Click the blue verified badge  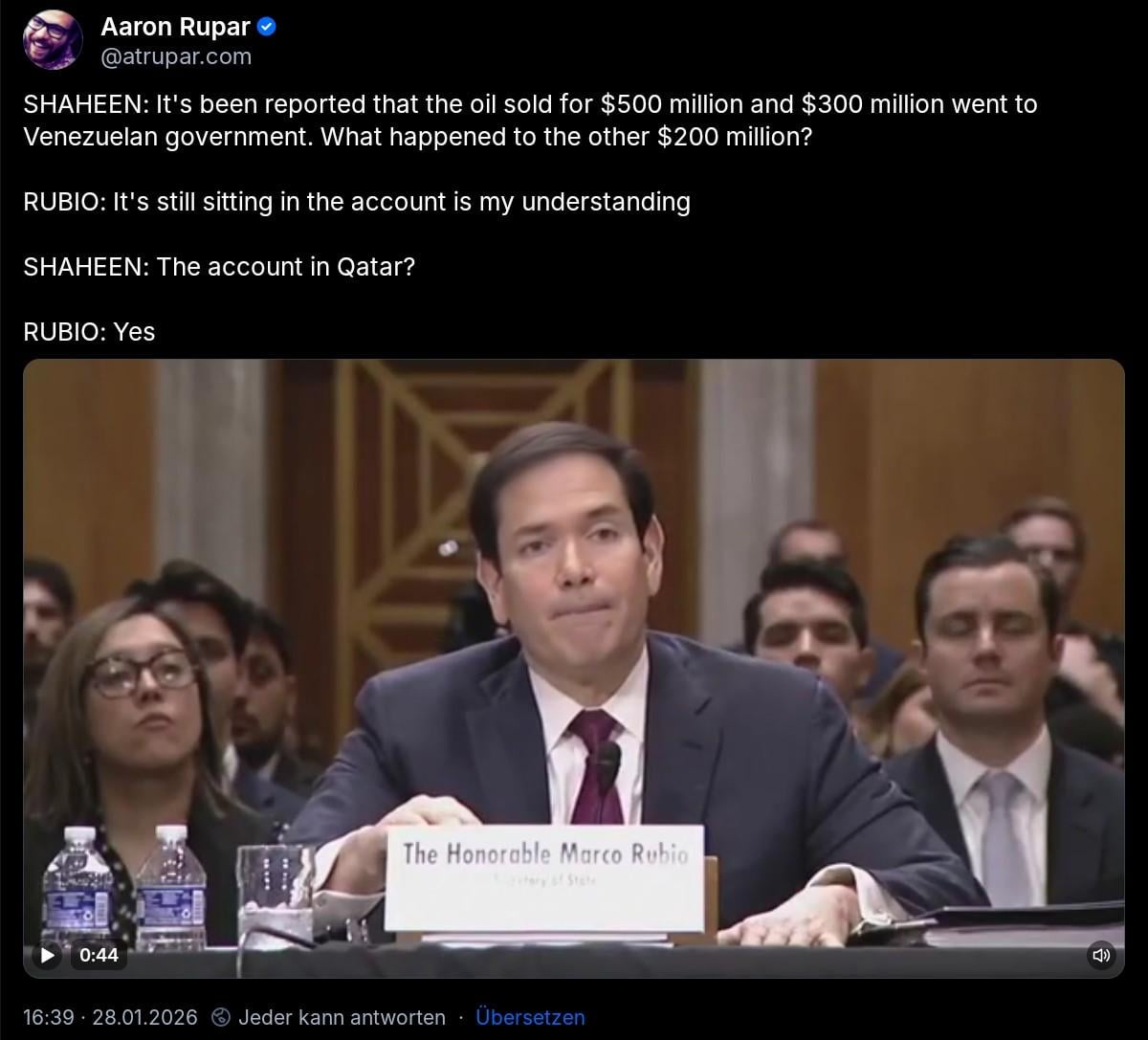[x=267, y=27]
